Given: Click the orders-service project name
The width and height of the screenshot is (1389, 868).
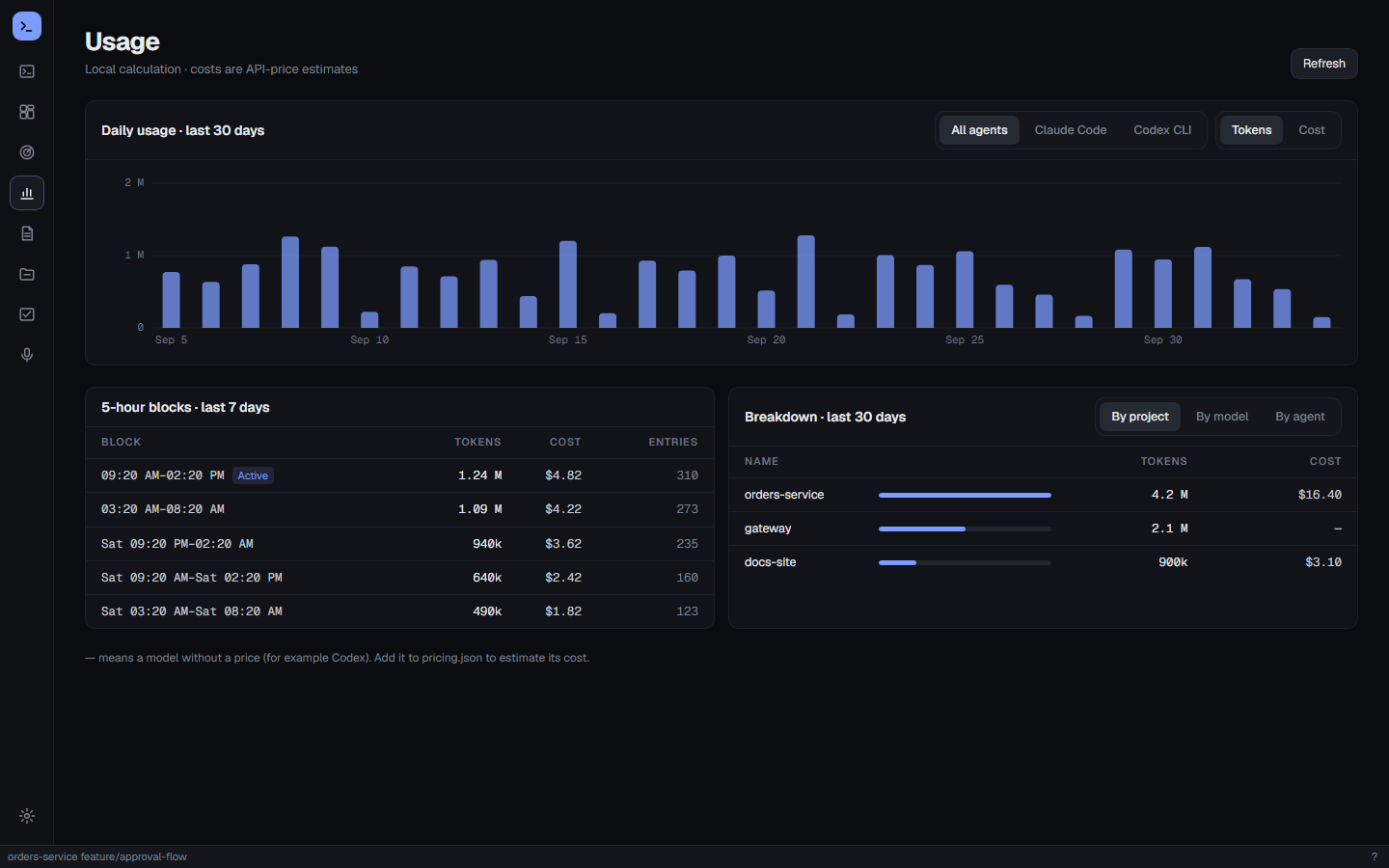Looking at the screenshot, I should click(784, 495).
